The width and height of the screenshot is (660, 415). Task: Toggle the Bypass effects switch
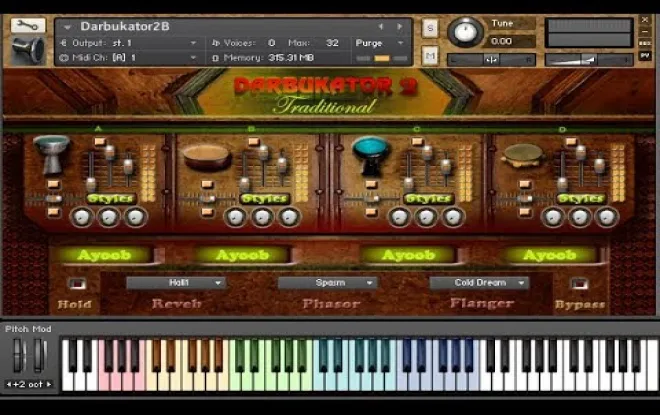point(579,284)
